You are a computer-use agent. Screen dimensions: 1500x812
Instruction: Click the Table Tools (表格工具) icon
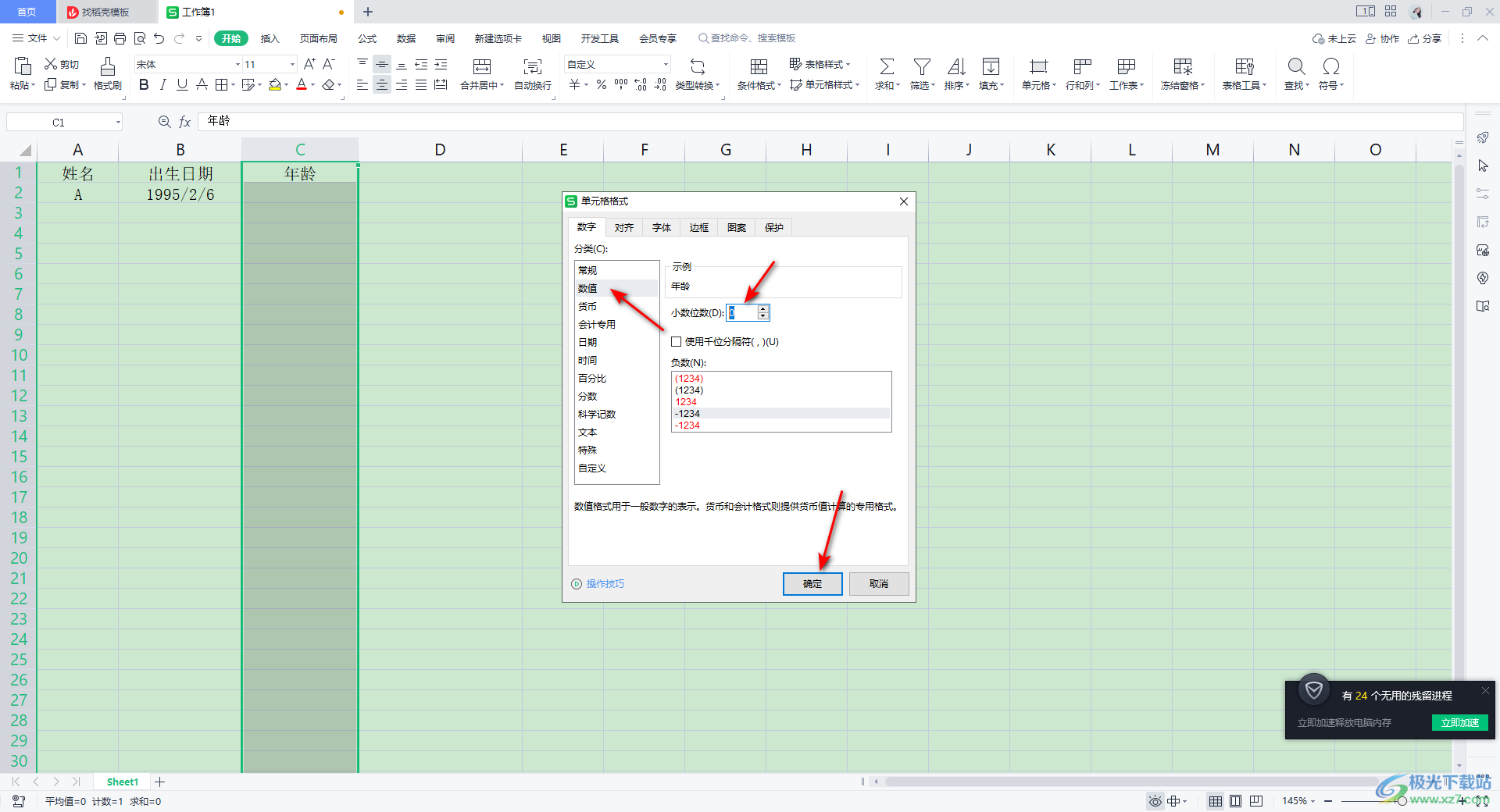[1245, 66]
